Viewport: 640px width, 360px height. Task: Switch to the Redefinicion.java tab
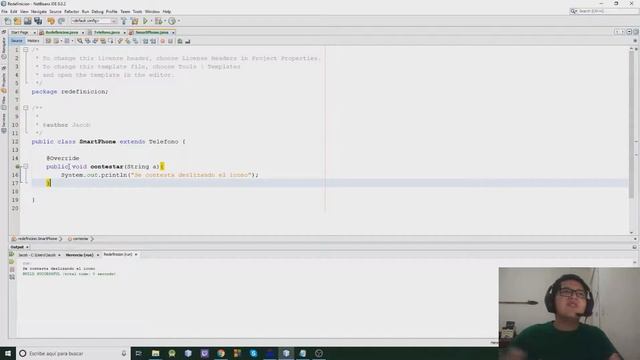[61, 32]
